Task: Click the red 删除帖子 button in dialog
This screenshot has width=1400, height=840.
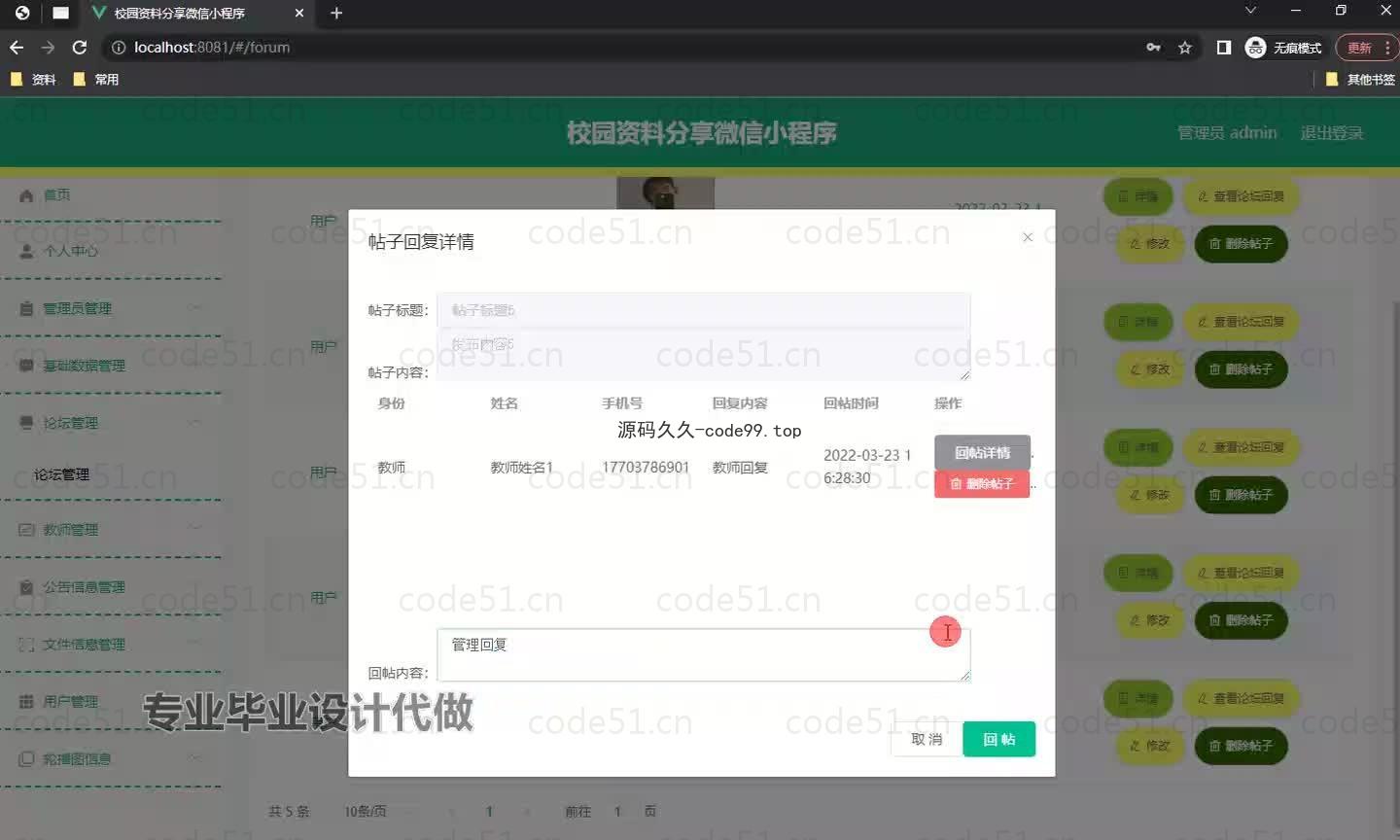Action: coord(982,483)
